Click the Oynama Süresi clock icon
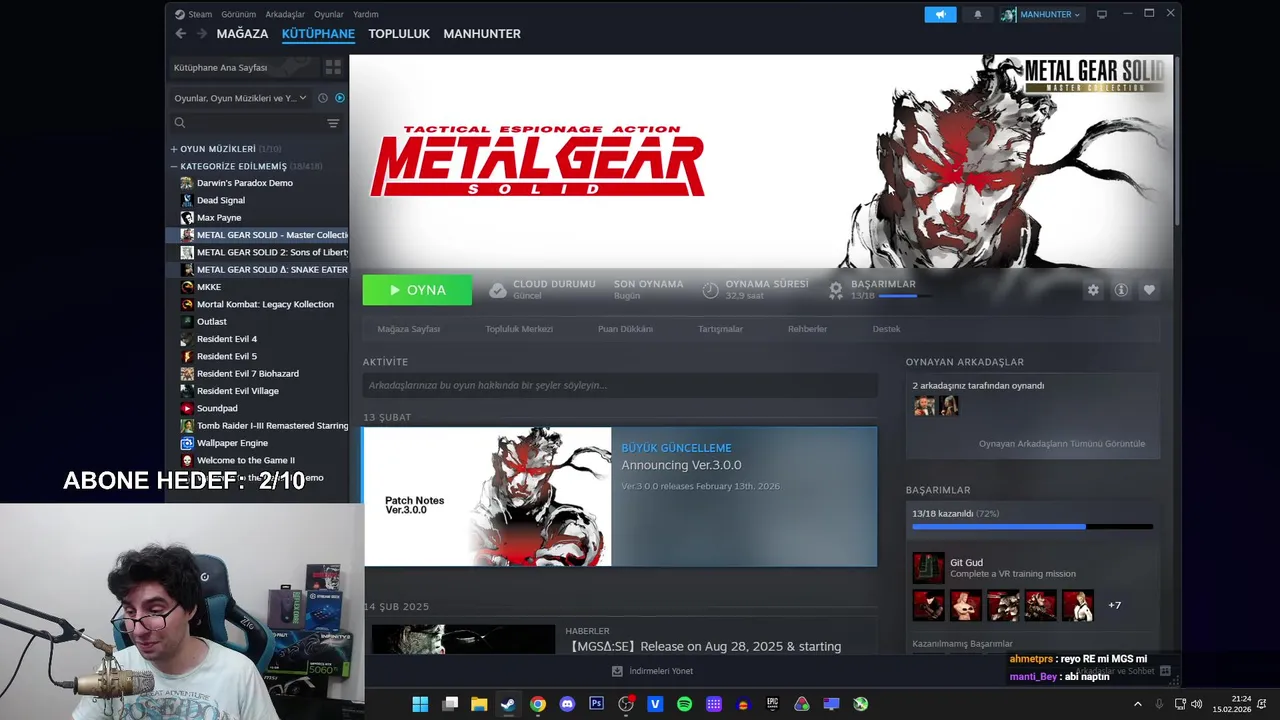The image size is (1280, 720). (710, 290)
